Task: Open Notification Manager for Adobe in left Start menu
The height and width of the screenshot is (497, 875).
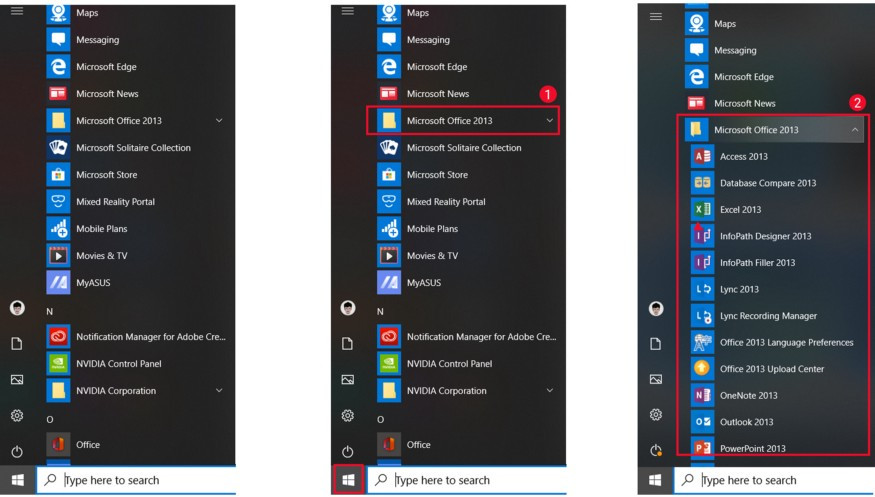Action: click(x=136, y=337)
